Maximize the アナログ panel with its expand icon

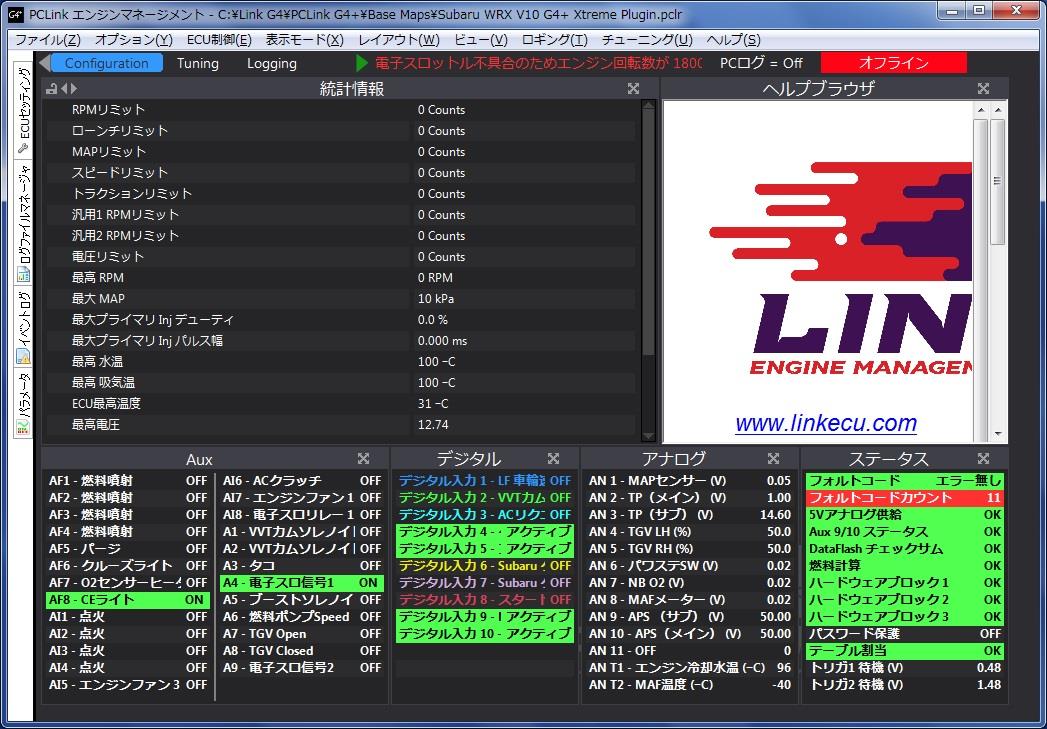pos(773,459)
